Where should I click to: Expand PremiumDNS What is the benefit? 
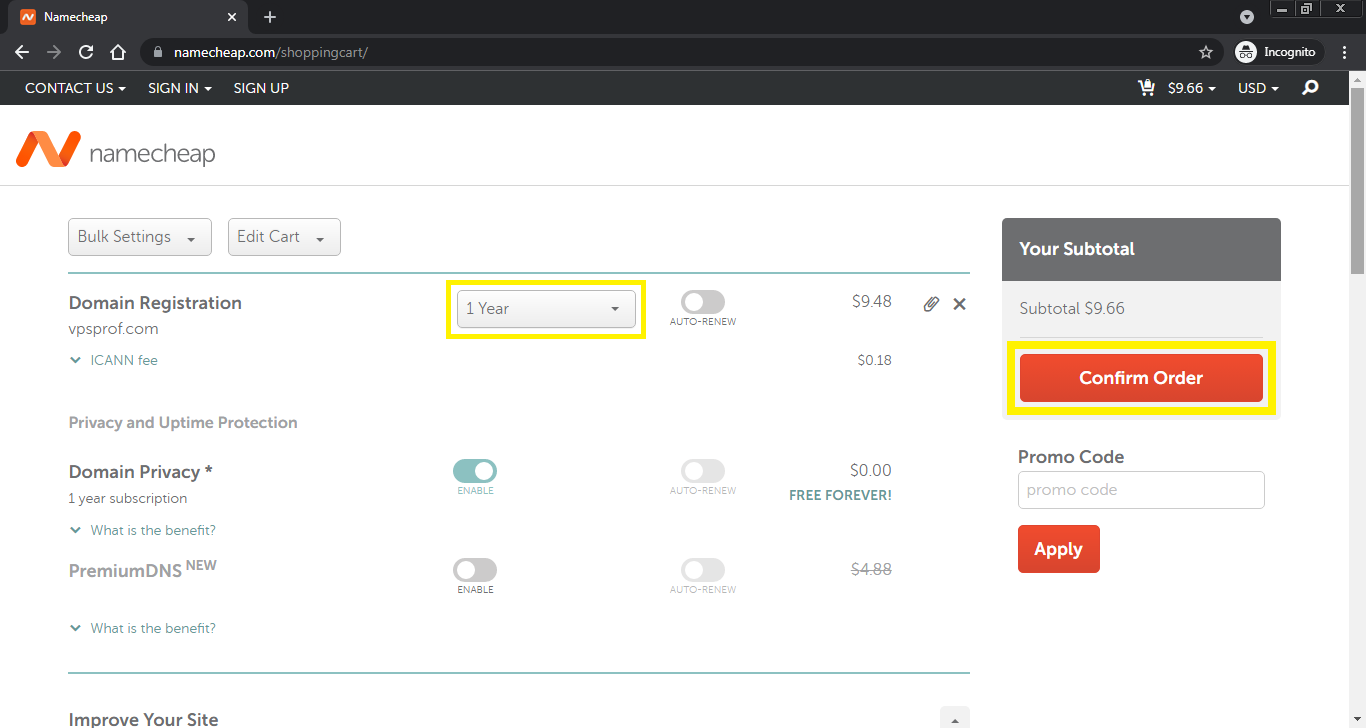coord(142,628)
